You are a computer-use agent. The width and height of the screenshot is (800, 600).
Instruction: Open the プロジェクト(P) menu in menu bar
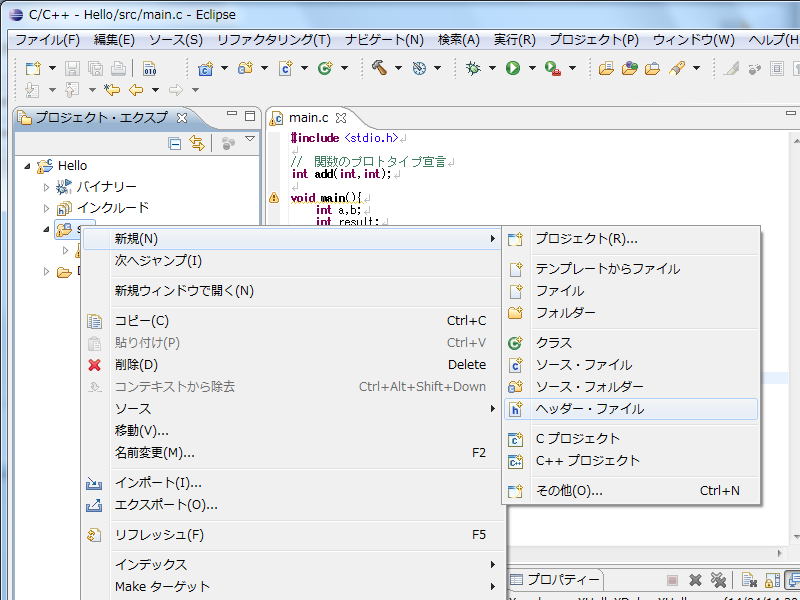tap(594, 40)
